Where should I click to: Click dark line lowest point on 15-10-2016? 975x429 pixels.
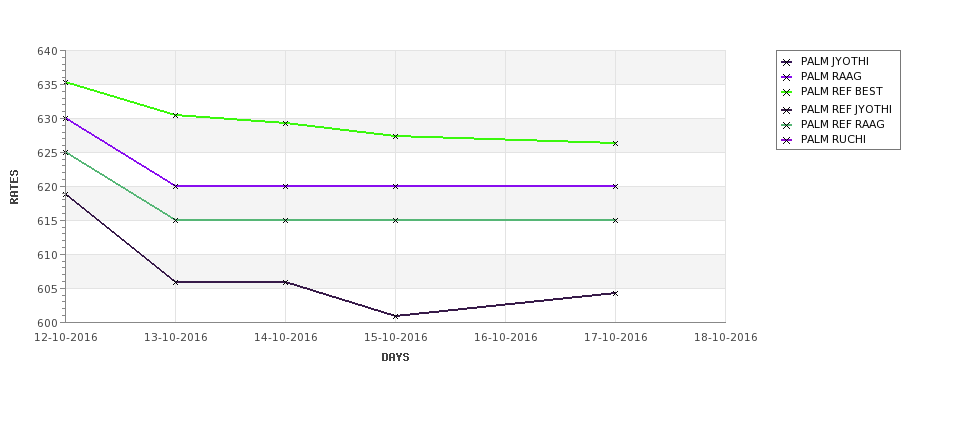tap(395, 316)
